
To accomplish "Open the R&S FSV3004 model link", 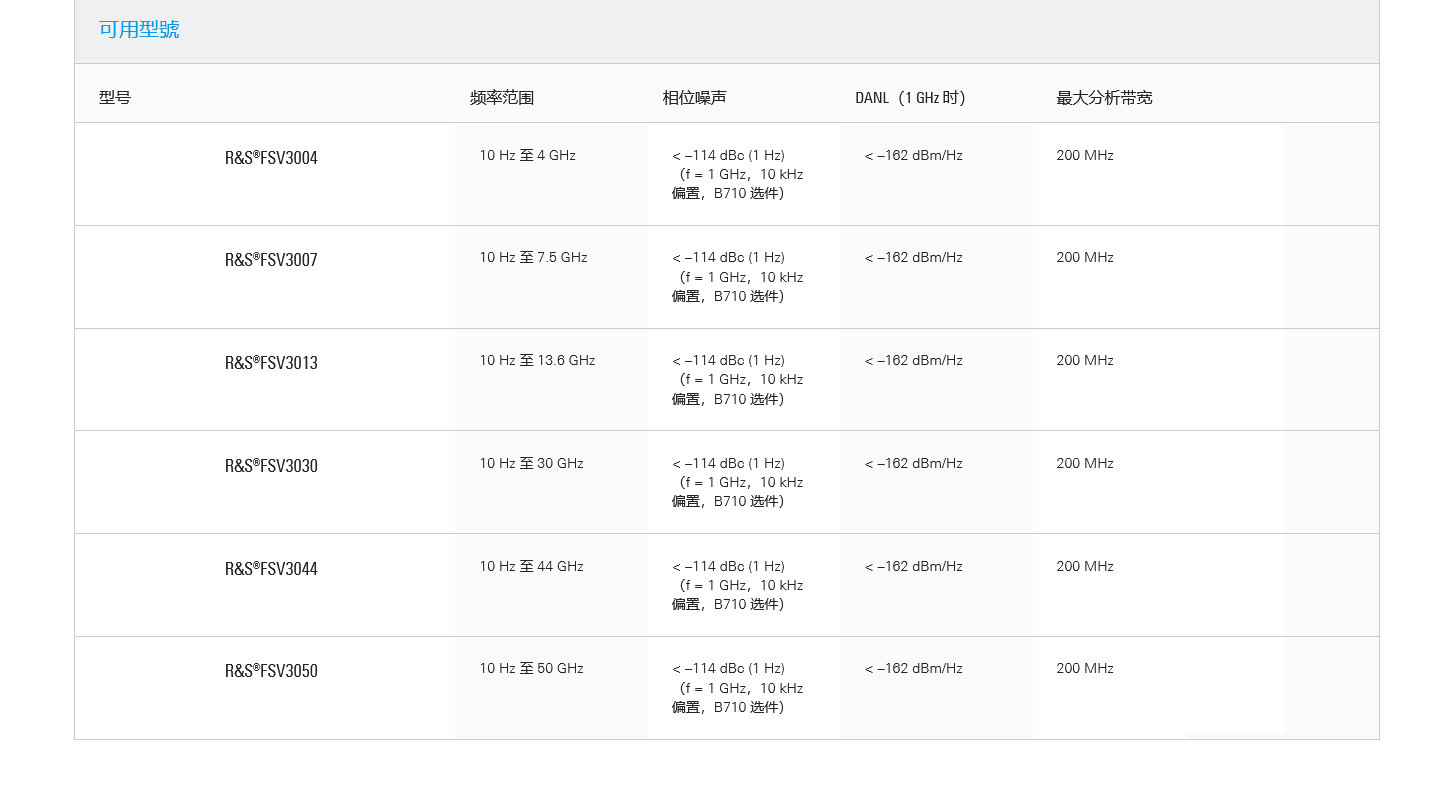I will tap(271, 158).
